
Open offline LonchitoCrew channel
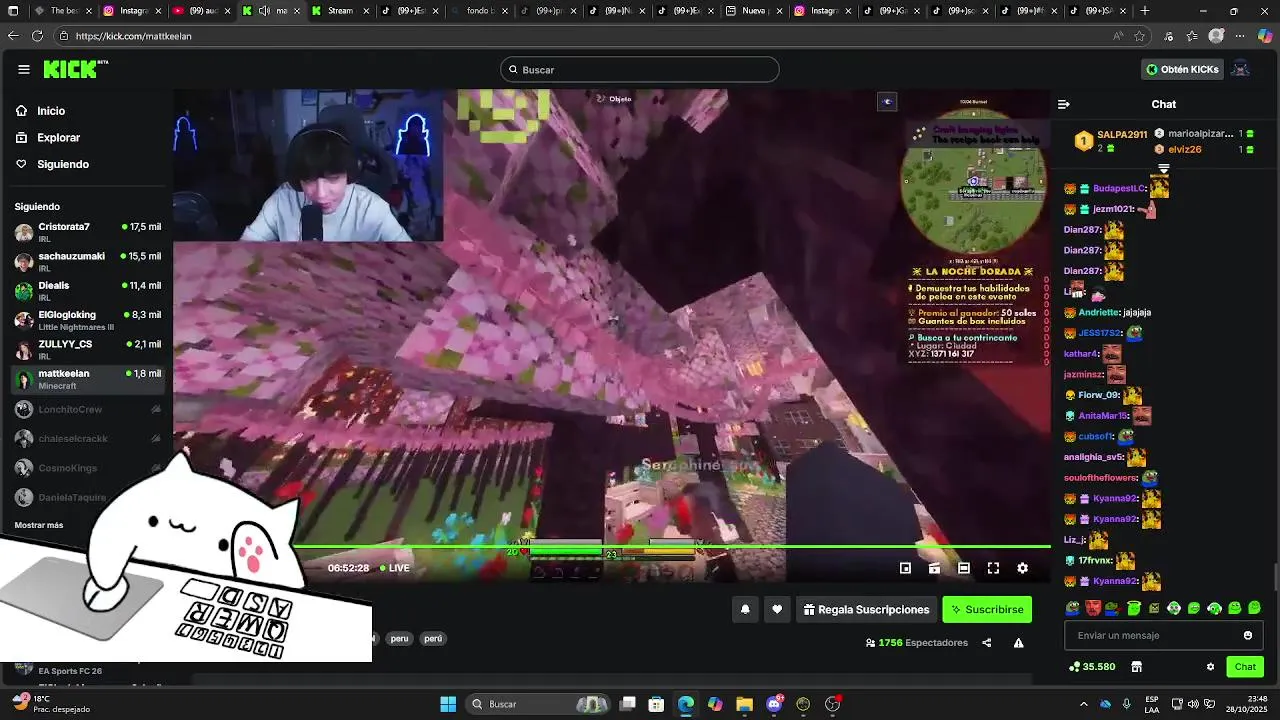pos(88,409)
